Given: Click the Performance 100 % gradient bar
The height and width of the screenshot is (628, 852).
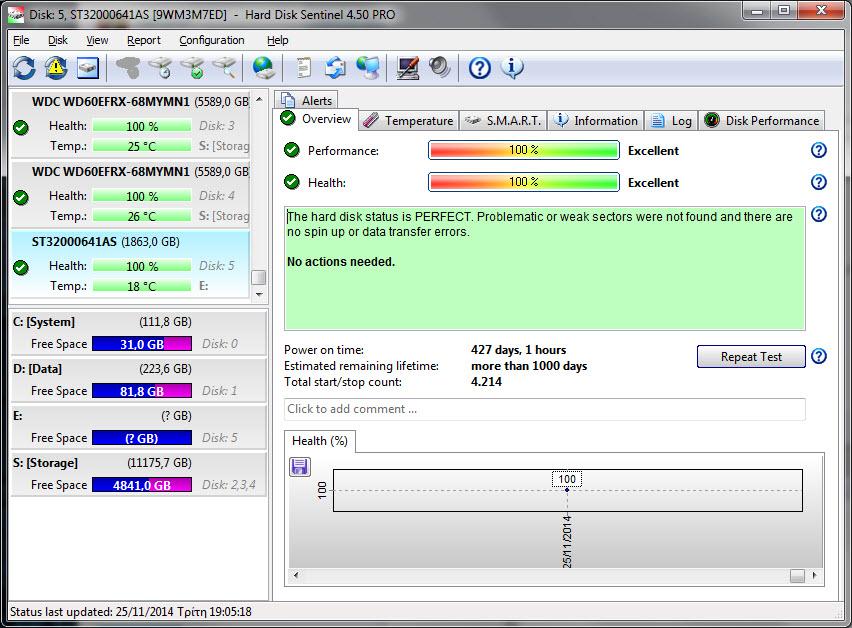Looking at the screenshot, I should click(x=524, y=150).
